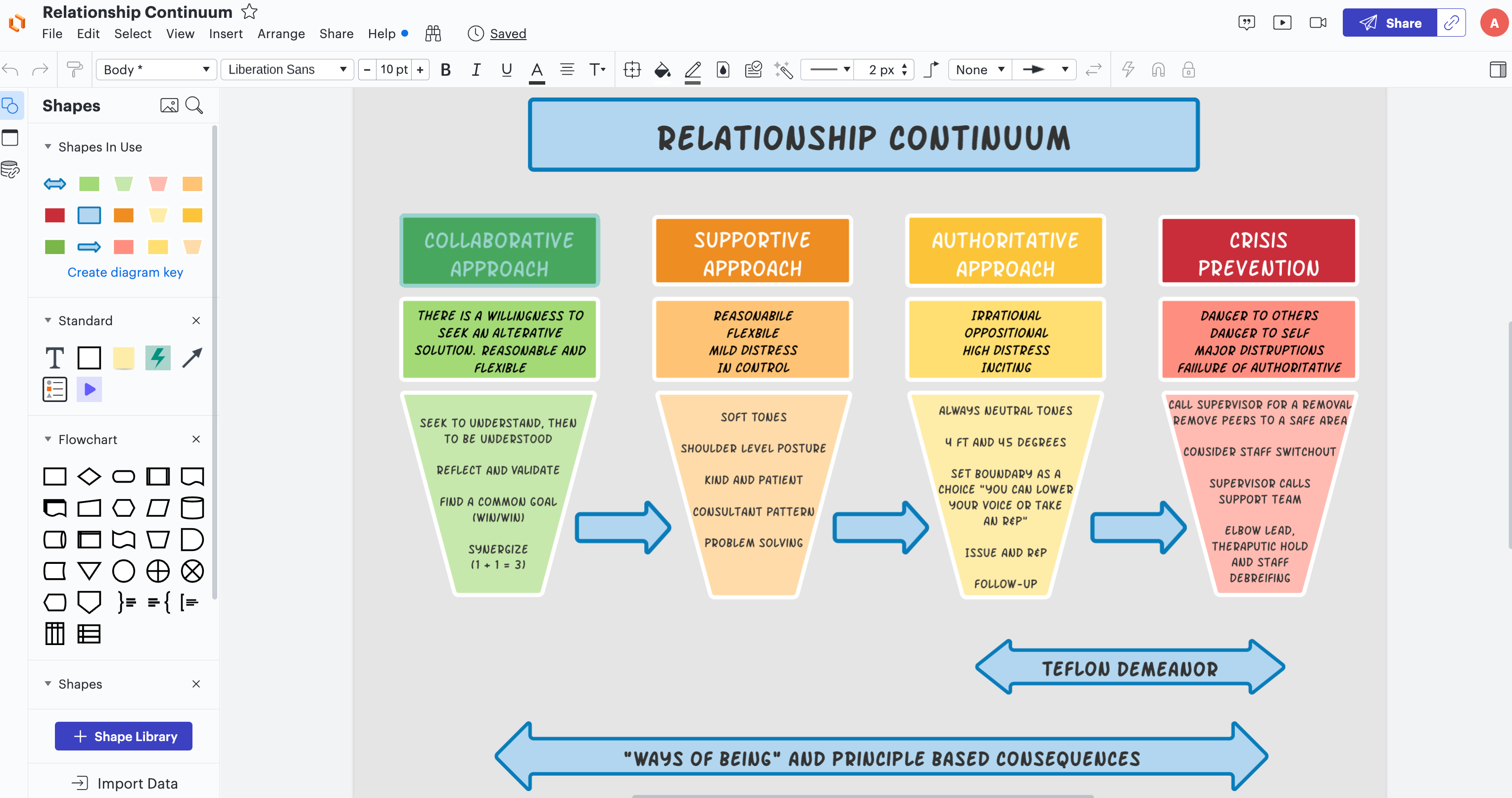
Task: Increase font size with plus button
Action: point(420,70)
